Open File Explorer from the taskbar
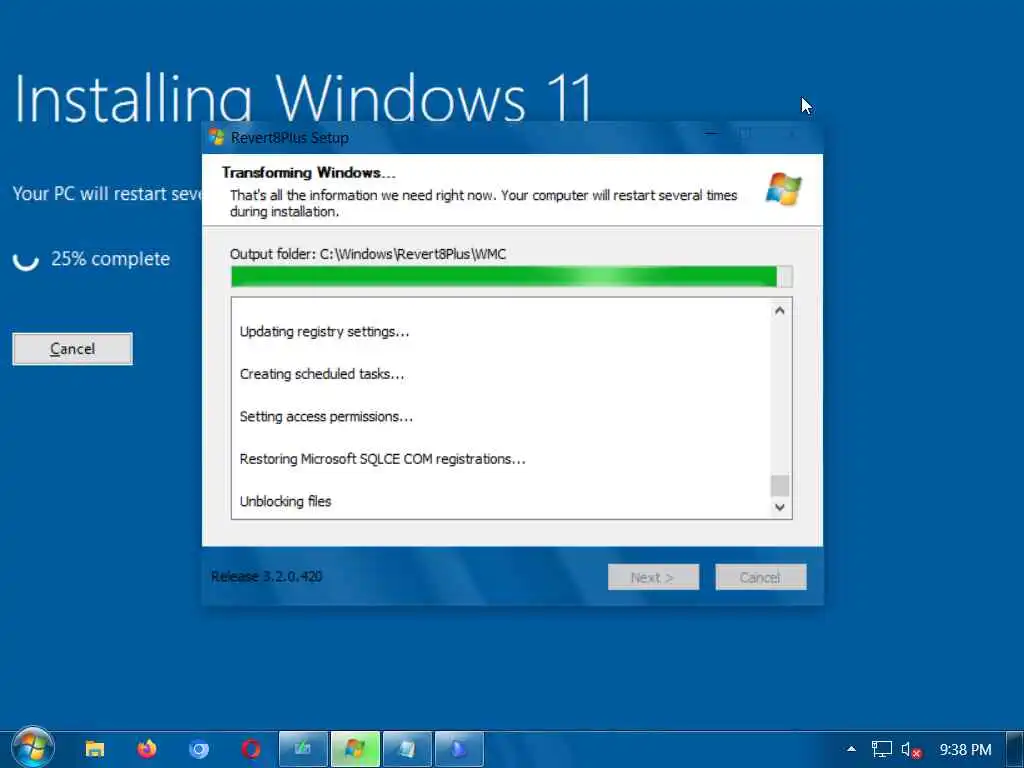The width and height of the screenshot is (1024, 768). pyautogui.click(x=95, y=749)
